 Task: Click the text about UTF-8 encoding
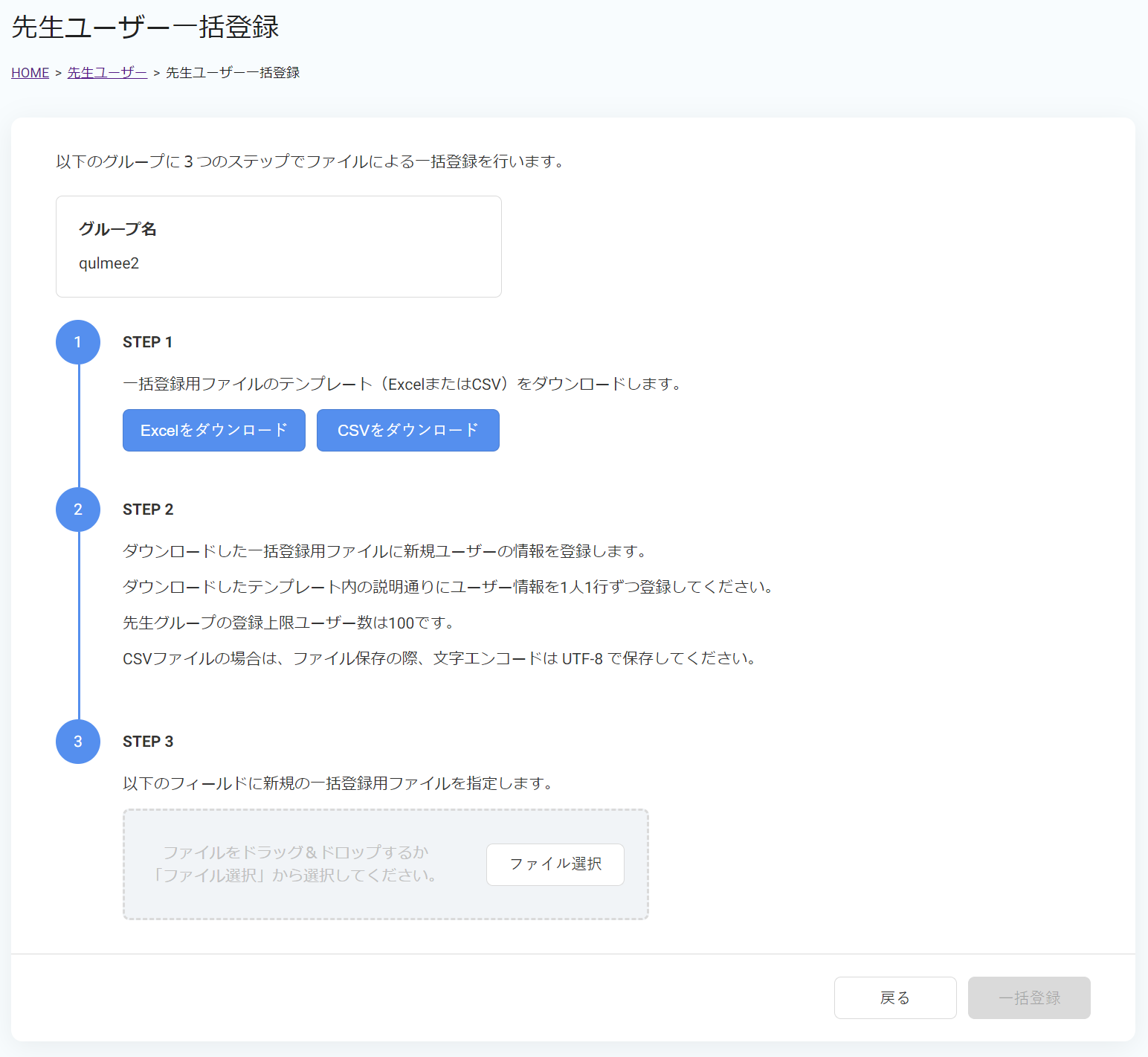[x=439, y=658]
